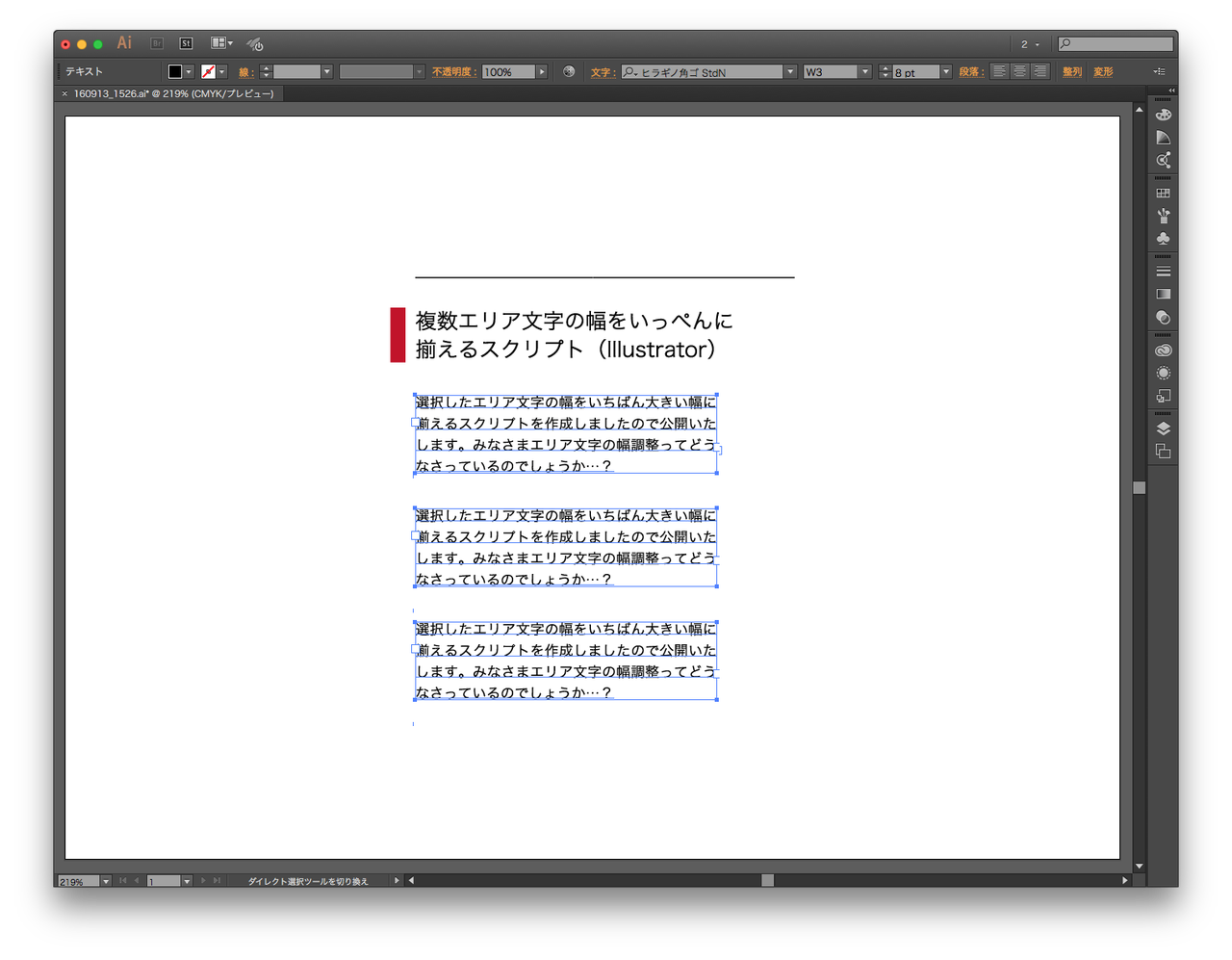Open the Color Themes share-node panel icon

pos(1163,160)
